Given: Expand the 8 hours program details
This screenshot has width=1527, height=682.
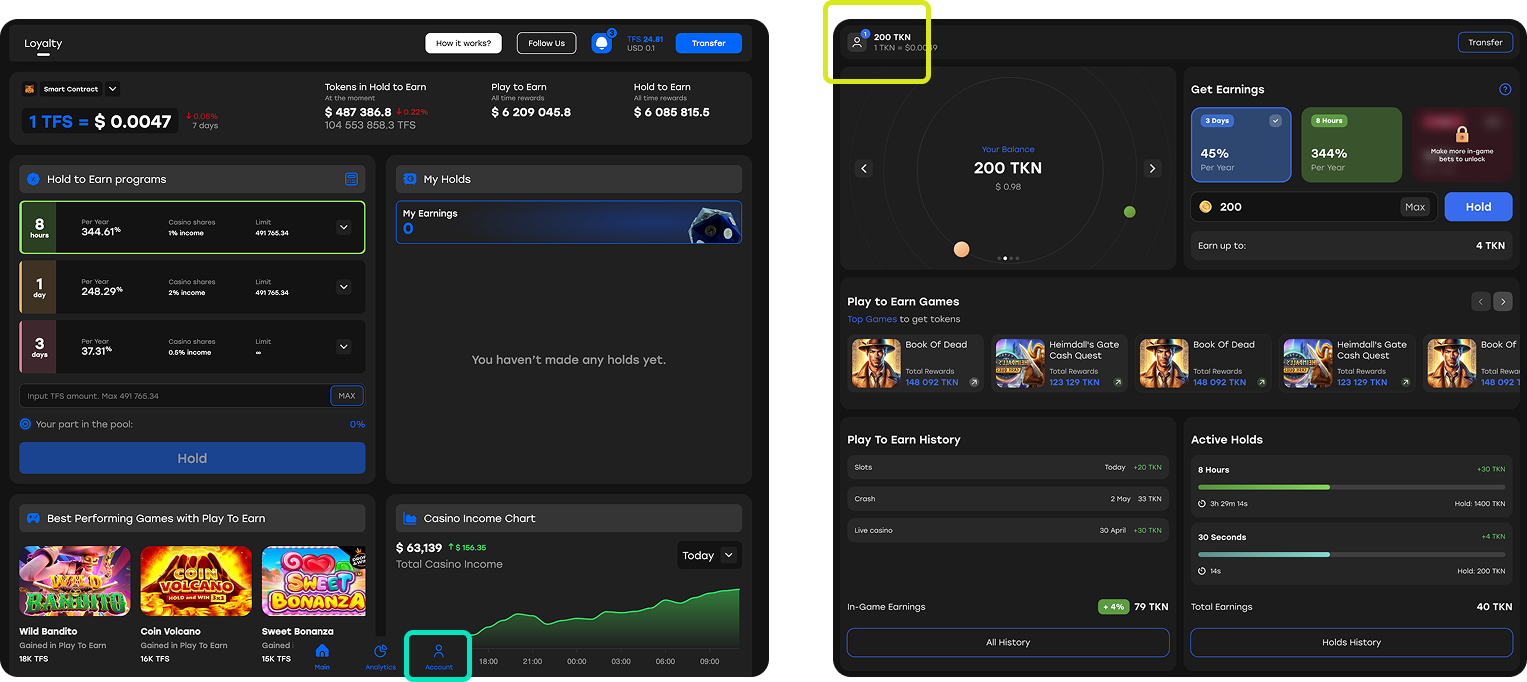Looking at the screenshot, I should (343, 228).
